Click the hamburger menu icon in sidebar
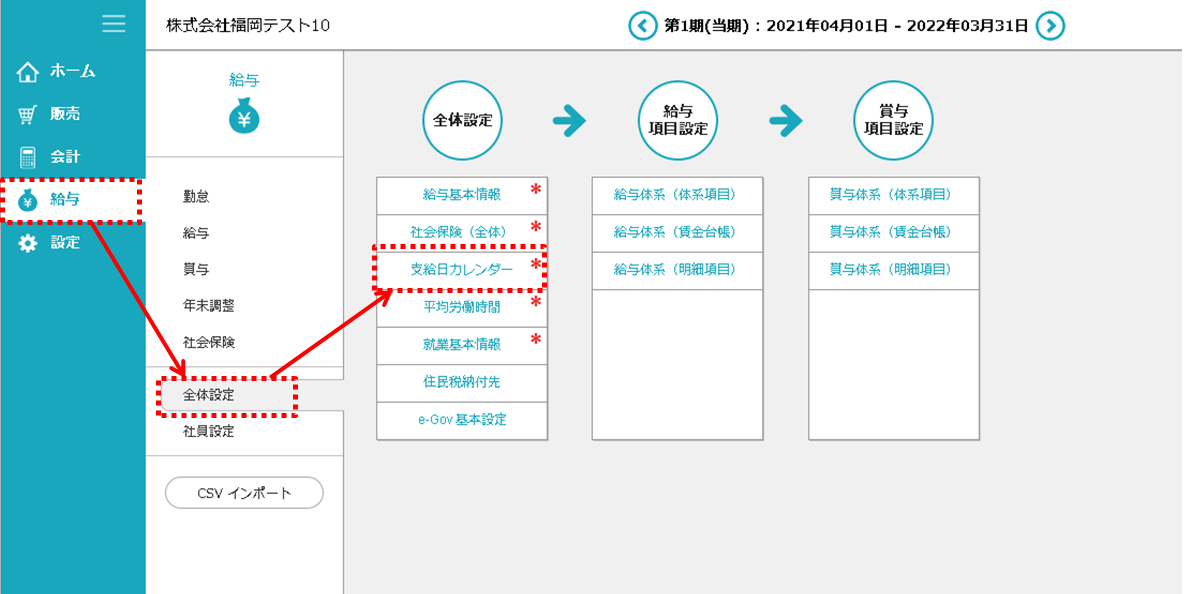Image resolution: width=1188 pixels, height=594 pixels. coord(114,24)
